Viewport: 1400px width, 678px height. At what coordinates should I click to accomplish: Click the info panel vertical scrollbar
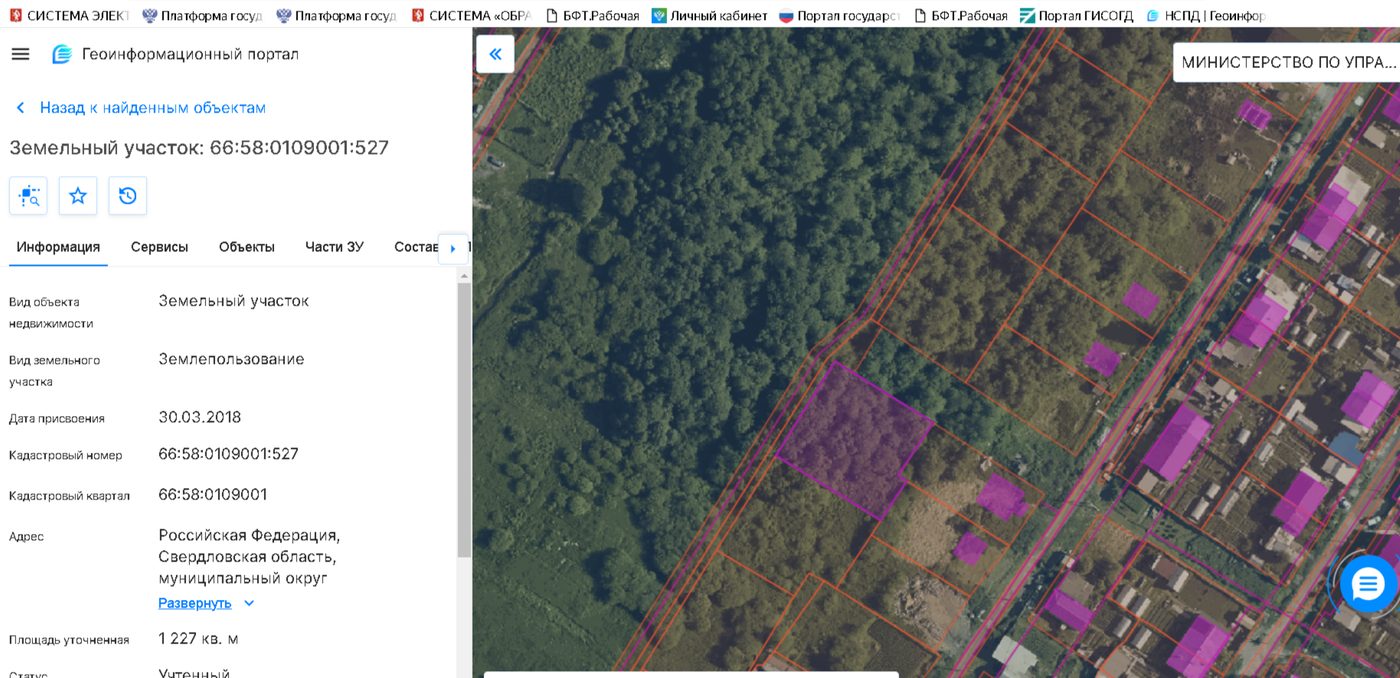click(x=463, y=420)
